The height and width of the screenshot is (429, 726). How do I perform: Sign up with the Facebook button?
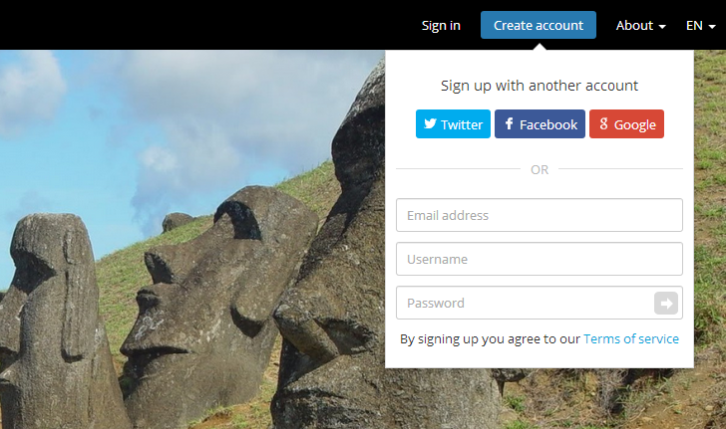(x=540, y=124)
